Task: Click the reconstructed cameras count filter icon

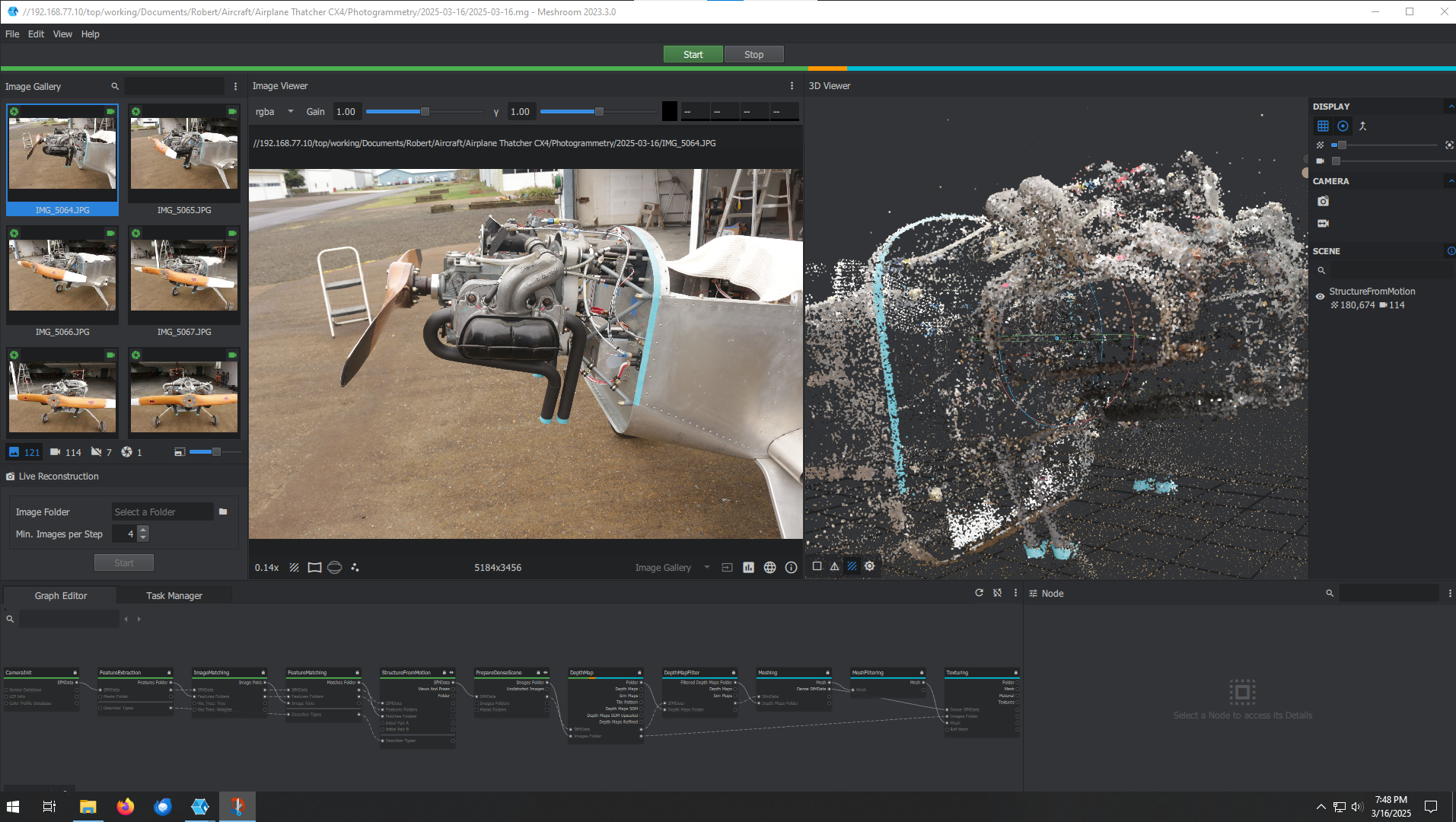Action: [x=56, y=452]
